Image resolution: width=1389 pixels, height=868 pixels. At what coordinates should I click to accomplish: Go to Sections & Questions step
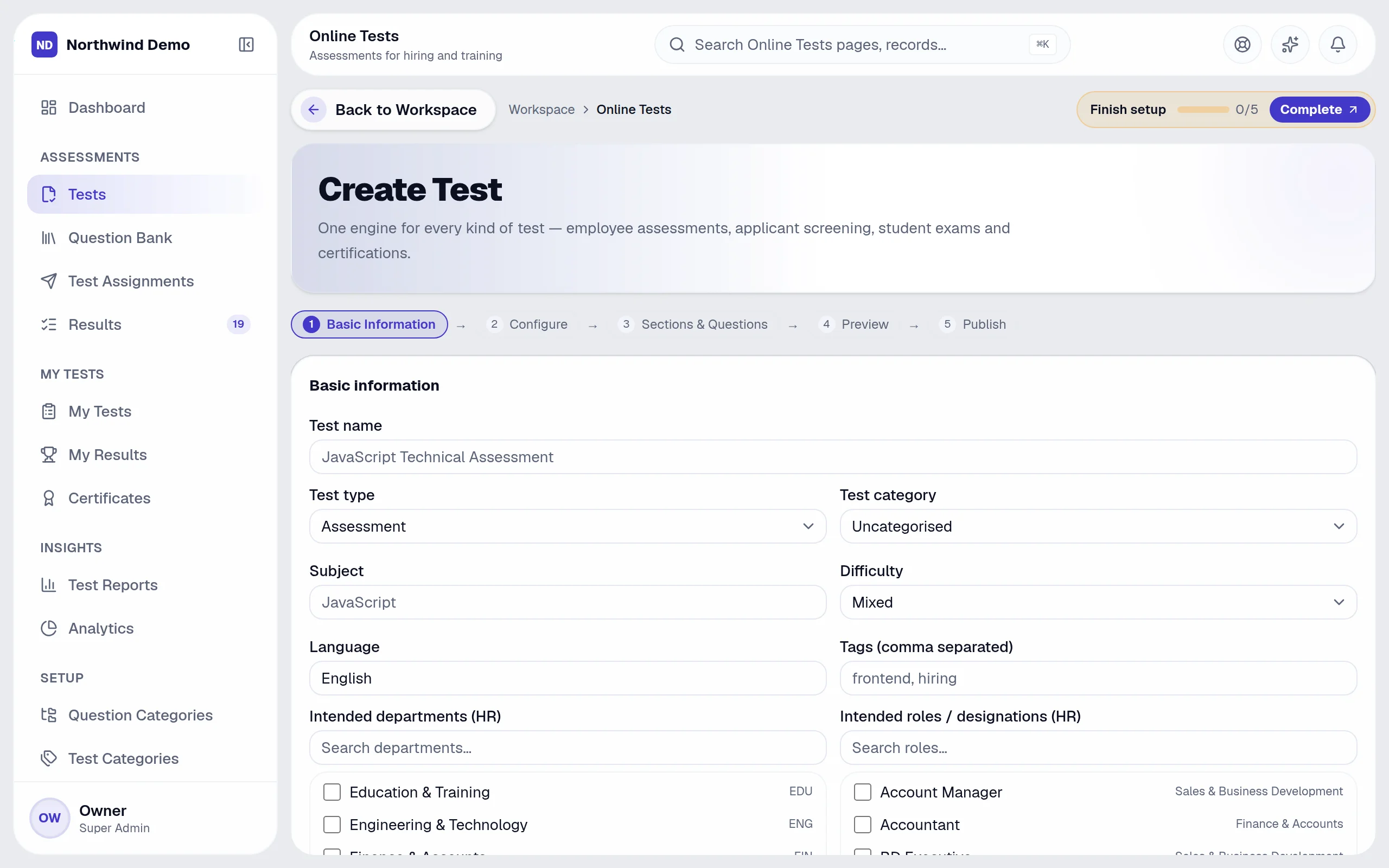pyautogui.click(x=693, y=324)
